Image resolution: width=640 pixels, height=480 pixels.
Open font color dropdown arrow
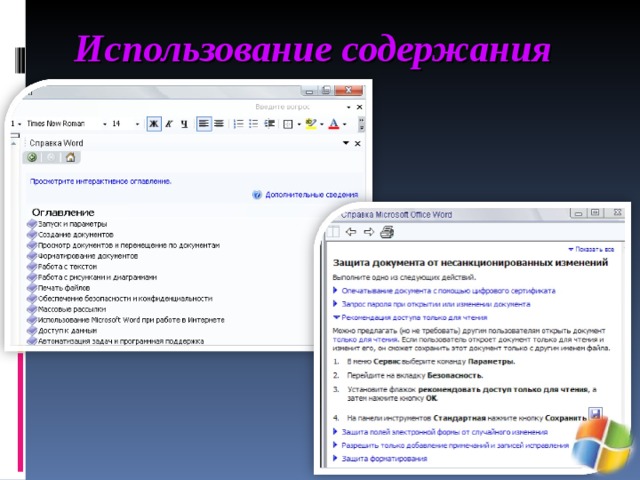click(344, 124)
